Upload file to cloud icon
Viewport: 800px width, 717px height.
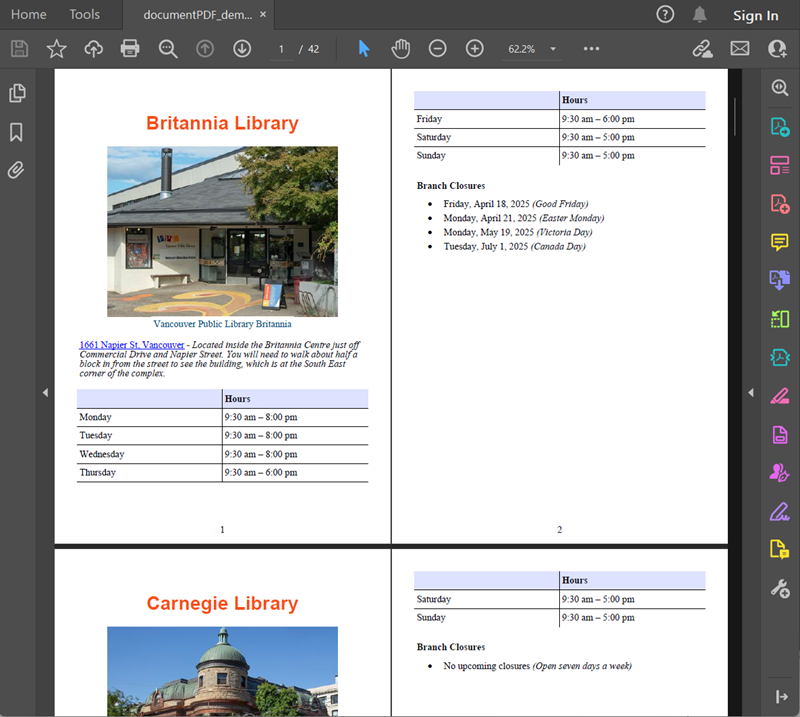pos(93,48)
